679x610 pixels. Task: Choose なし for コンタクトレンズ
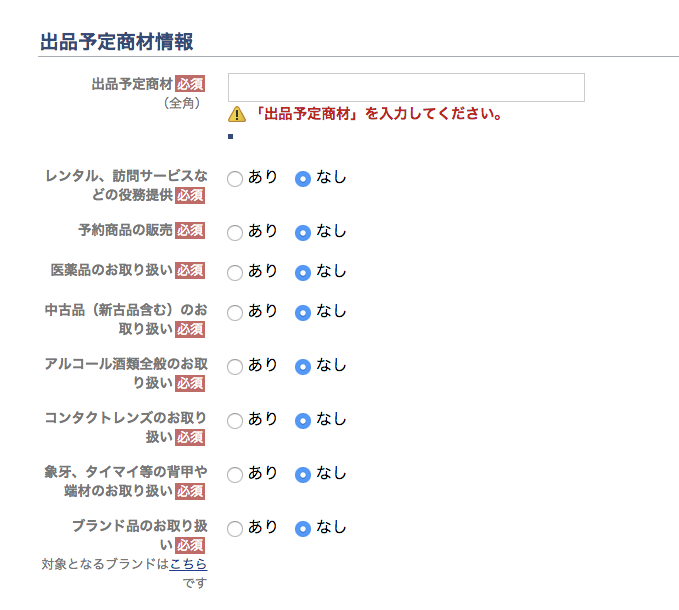click(x=303, y=421)
